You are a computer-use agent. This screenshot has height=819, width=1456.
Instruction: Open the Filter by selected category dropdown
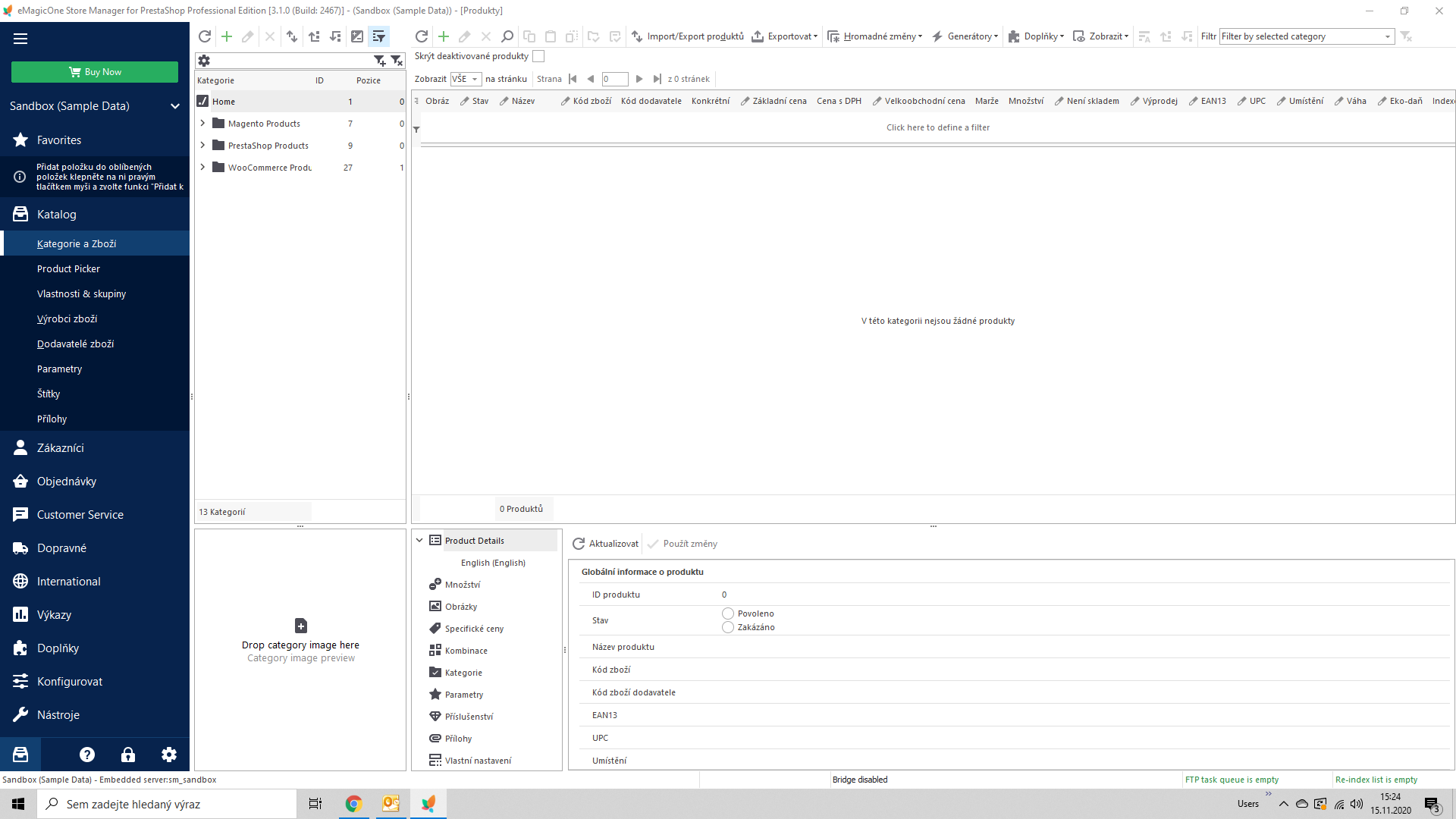tap(1387, 36)
